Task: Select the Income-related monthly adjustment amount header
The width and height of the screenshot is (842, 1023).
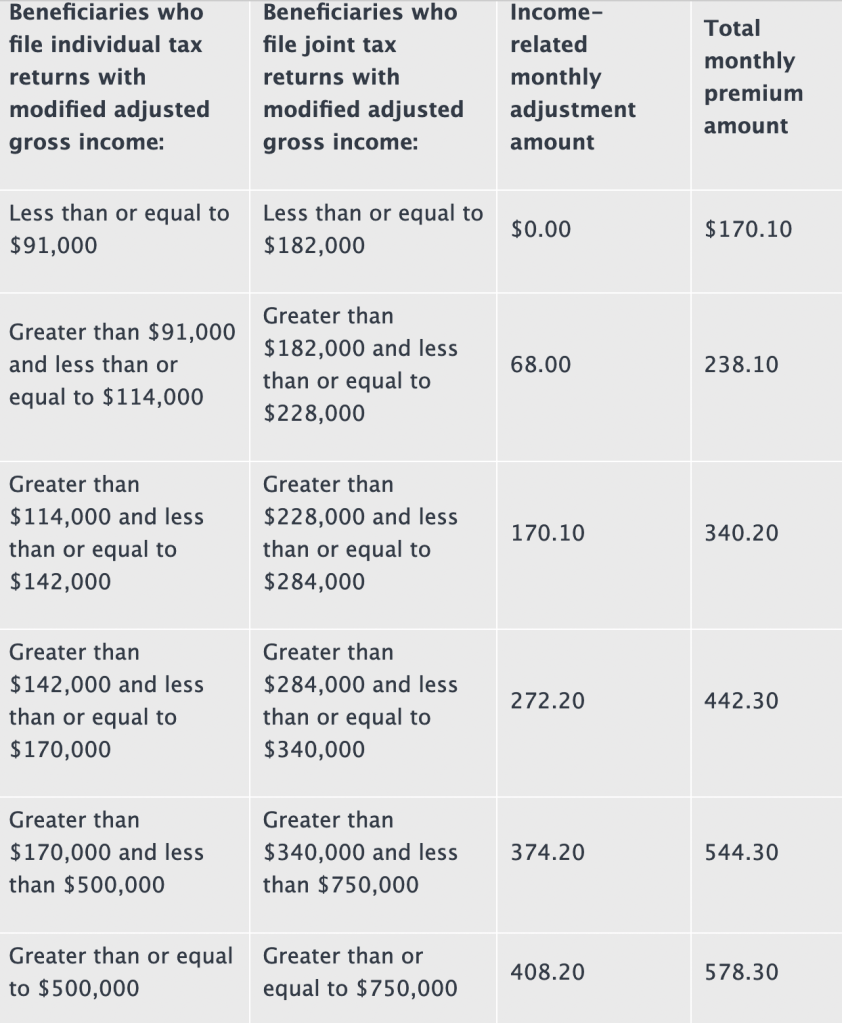Action: 572,77
